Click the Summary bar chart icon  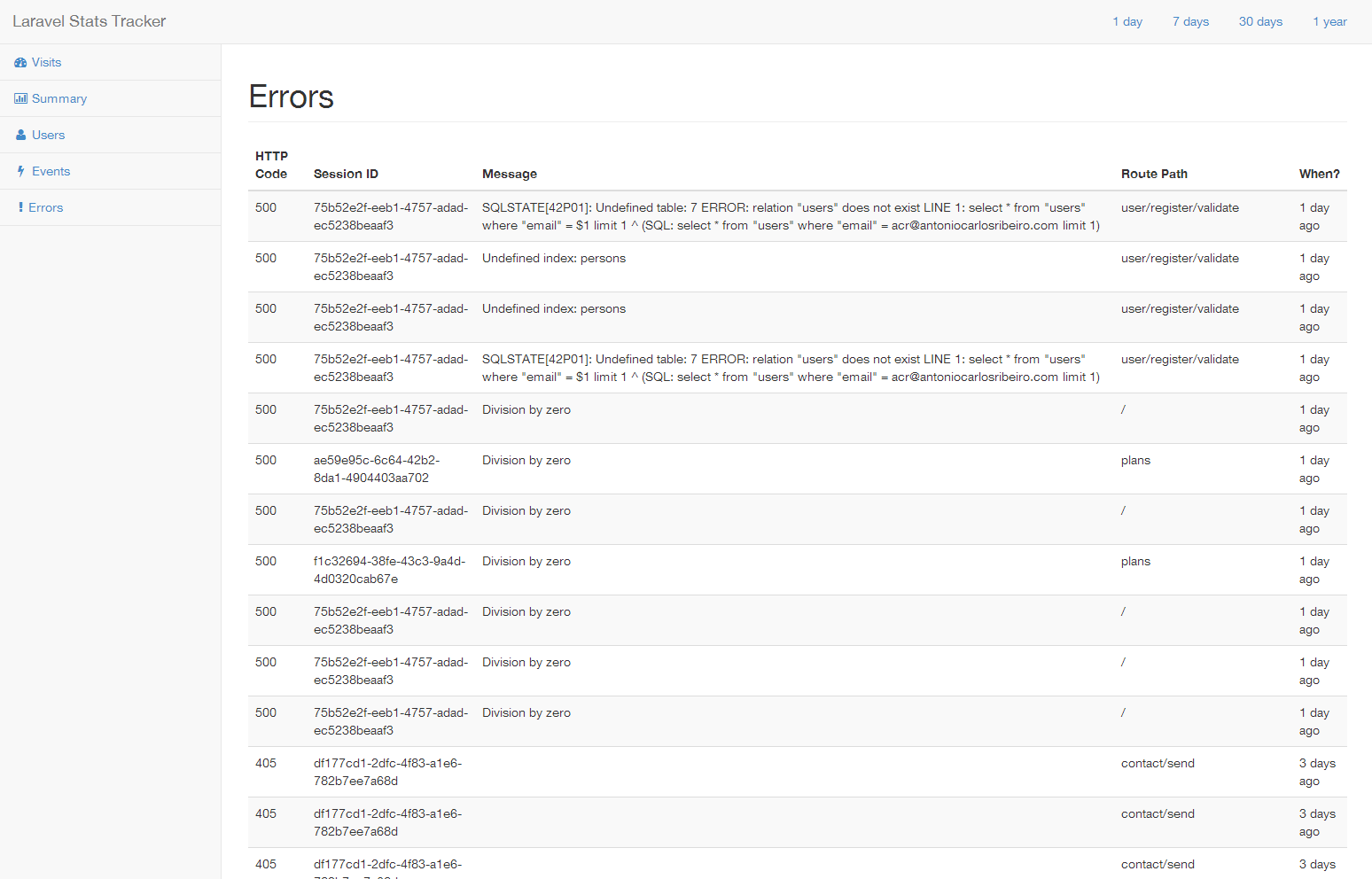click(x=20, y=99)
